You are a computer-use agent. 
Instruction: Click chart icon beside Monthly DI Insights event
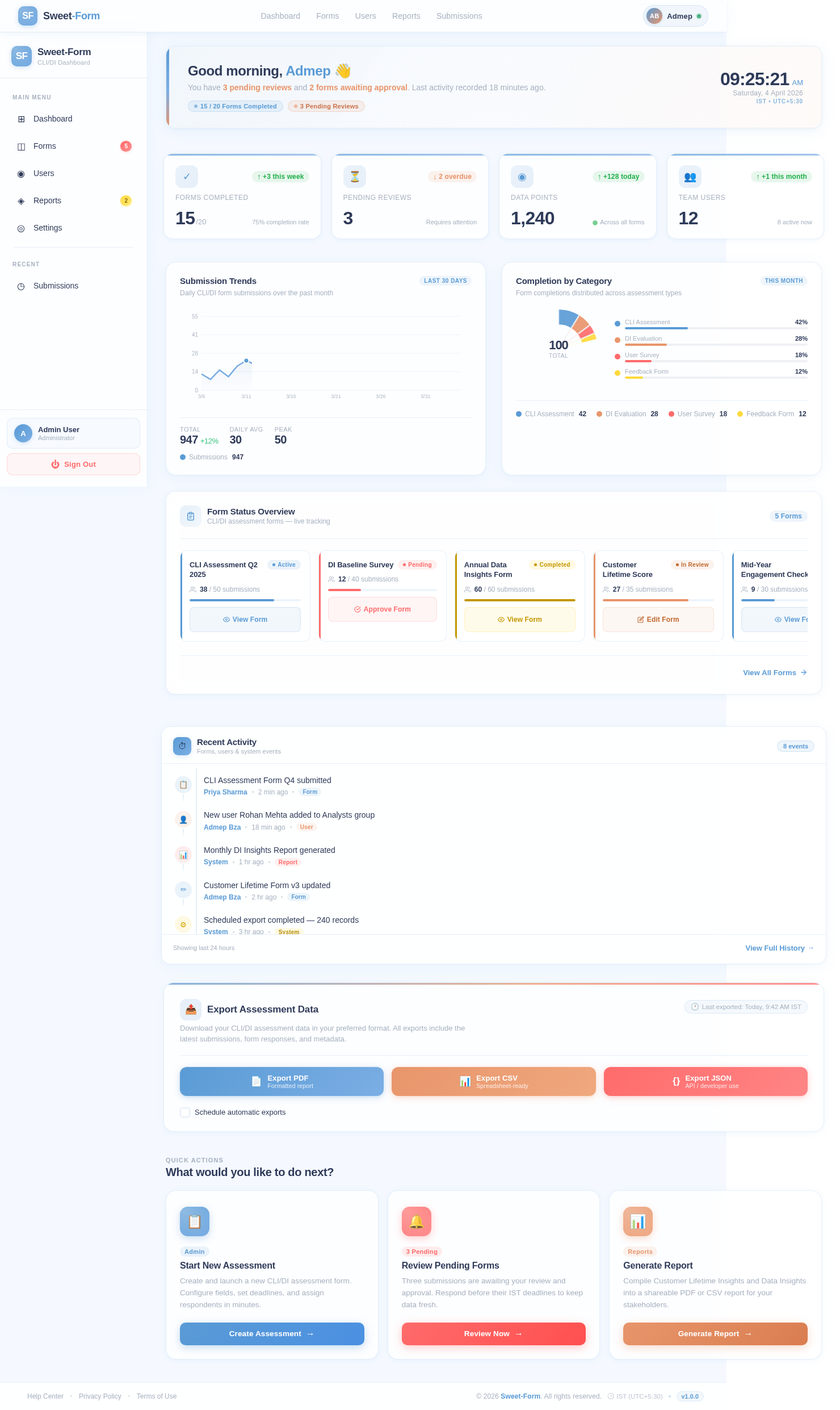tap(183, 855)
